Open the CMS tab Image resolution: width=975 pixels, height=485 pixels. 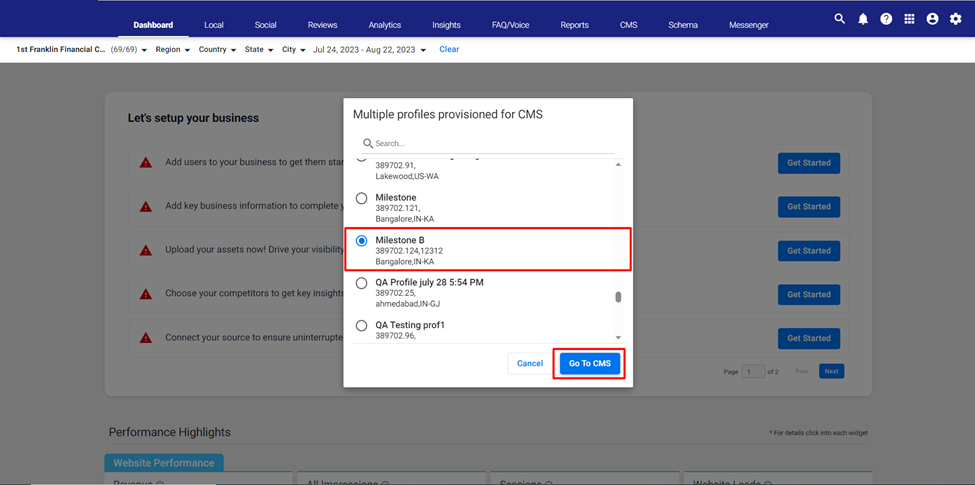tap(629, 25)
